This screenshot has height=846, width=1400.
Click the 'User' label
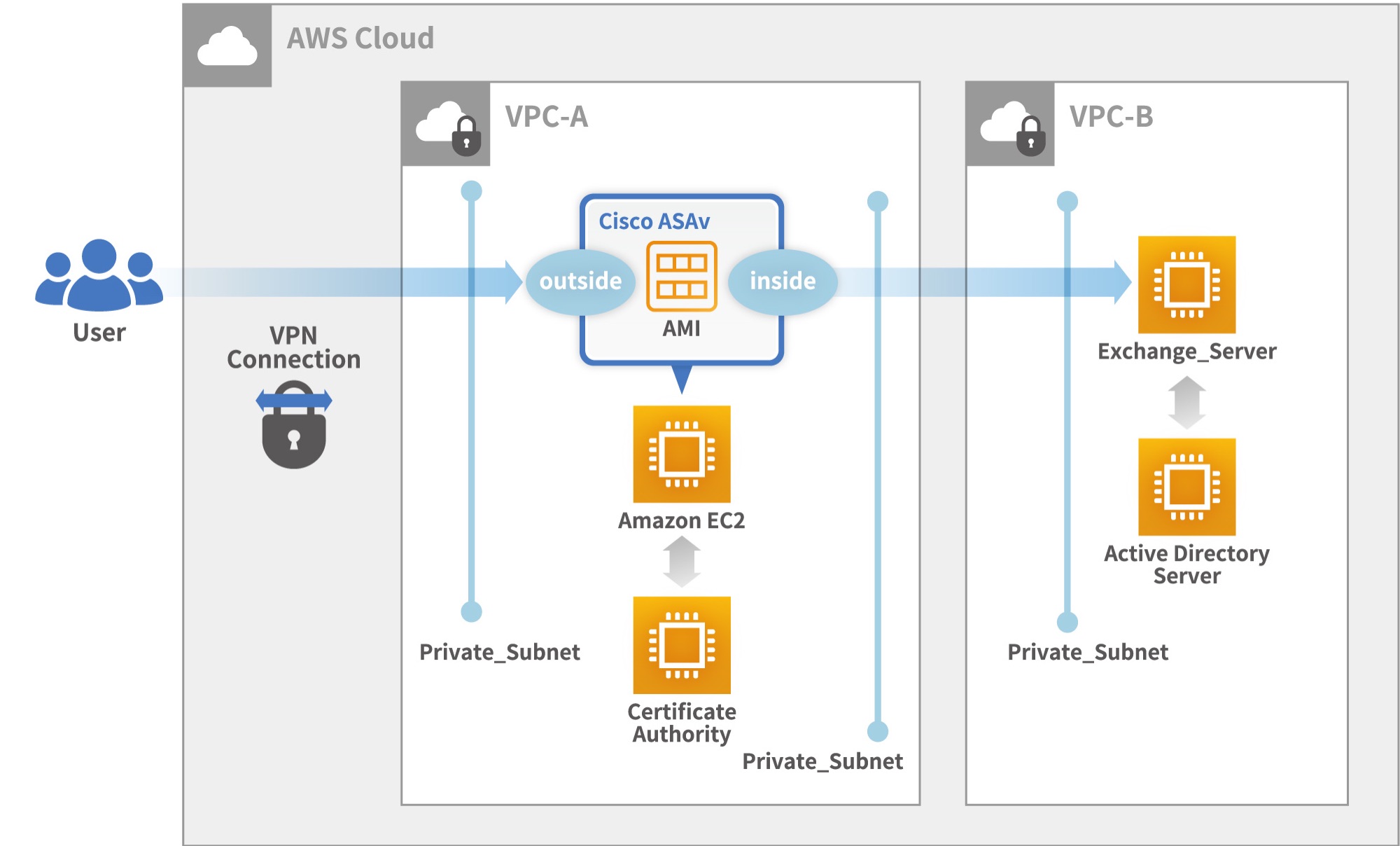point(99,333)
